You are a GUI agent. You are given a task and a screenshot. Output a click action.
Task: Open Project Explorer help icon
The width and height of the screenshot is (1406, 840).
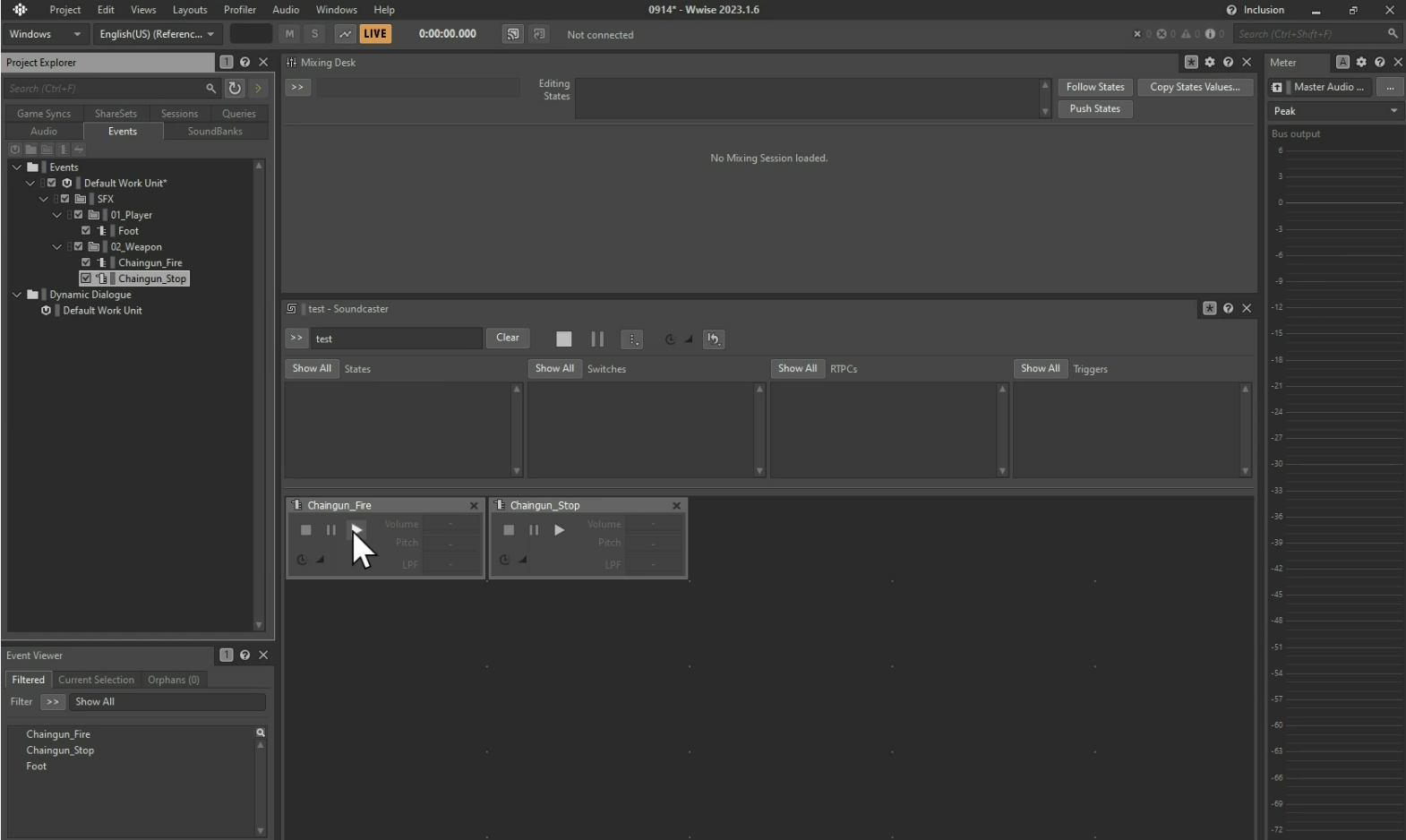point(244,62)
